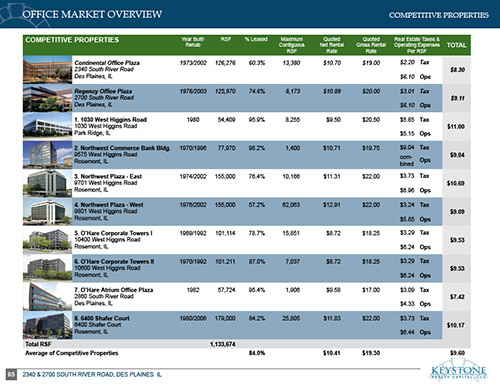Click the '9575 West Higgins Road' address line
This screenshot has height=386, width=500.
click(x=106, y=154)
